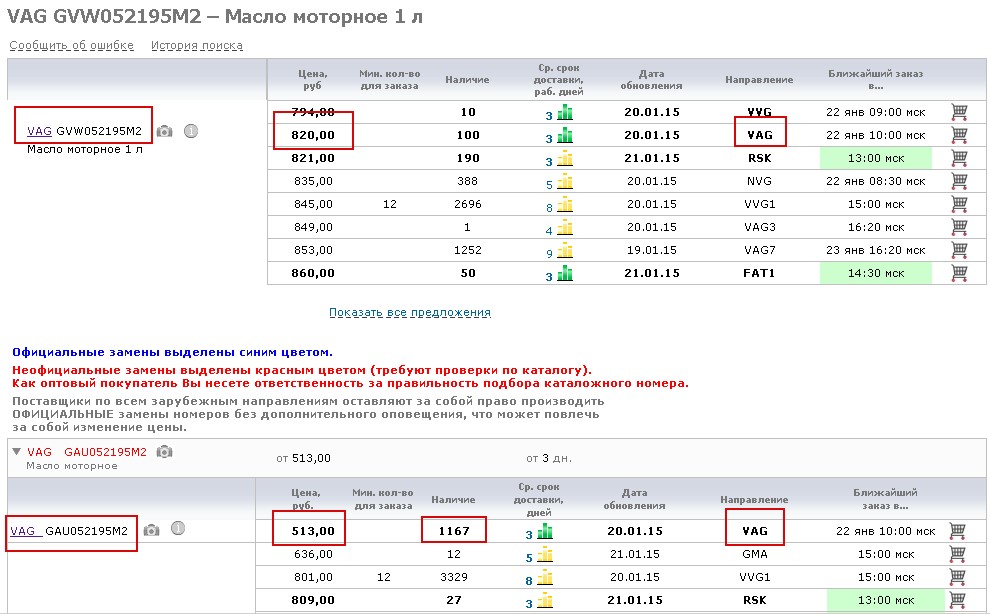Screen dimensions: 990x614
Task: Show delivery stats chart for 853,00 row
Action: point(565,251)
